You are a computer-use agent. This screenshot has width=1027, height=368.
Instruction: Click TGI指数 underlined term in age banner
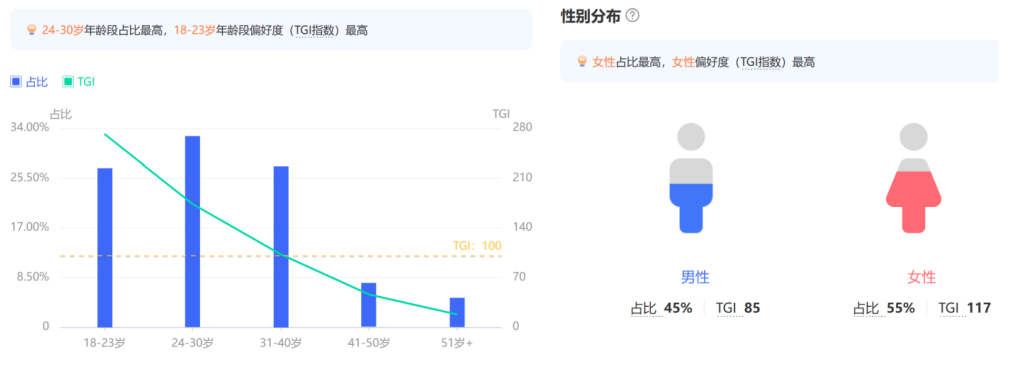pyautogui.click(x=314, y=31)
